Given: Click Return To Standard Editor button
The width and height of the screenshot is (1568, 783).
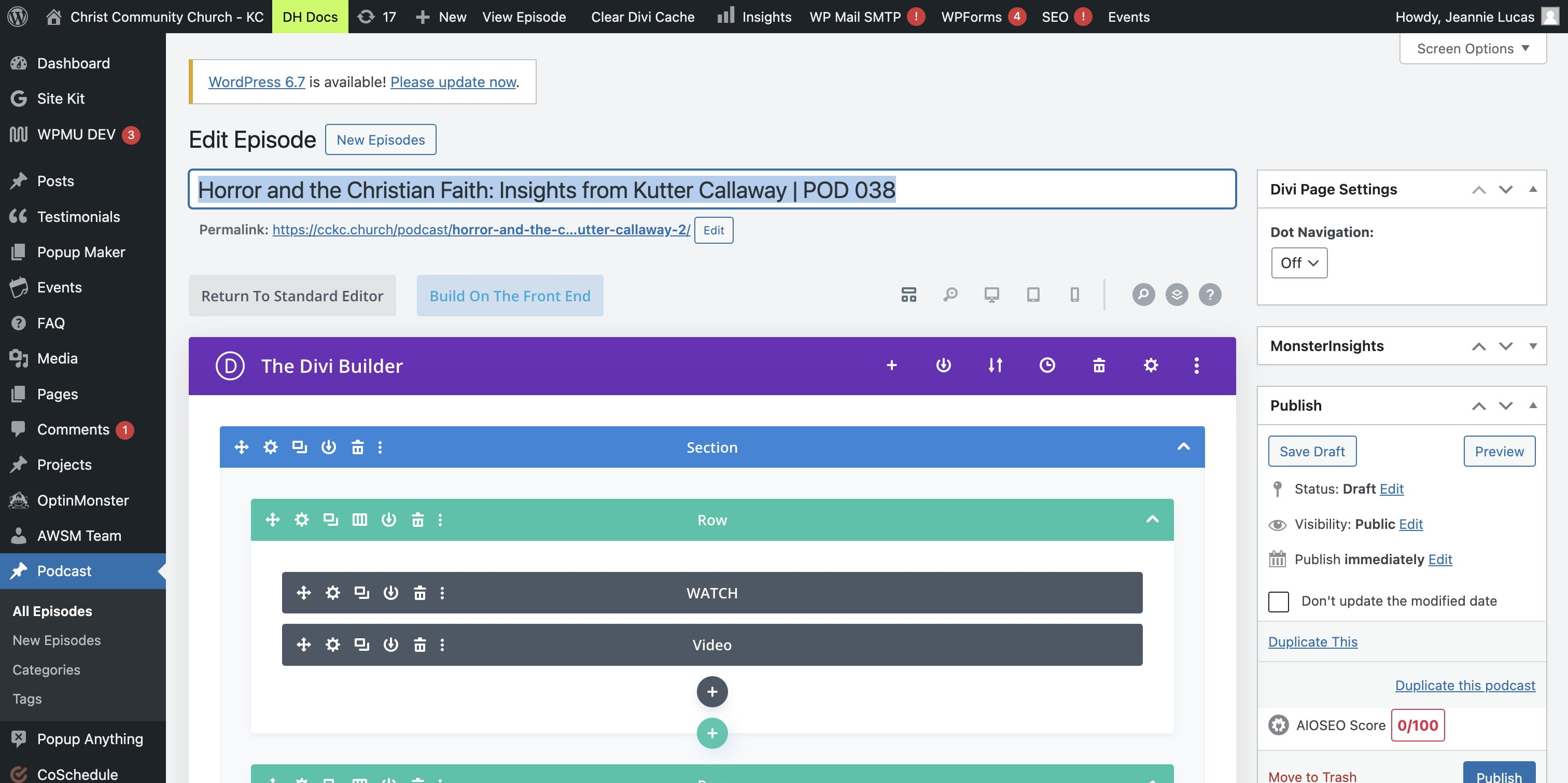Looking at the screenshot, I should [292, 295].
